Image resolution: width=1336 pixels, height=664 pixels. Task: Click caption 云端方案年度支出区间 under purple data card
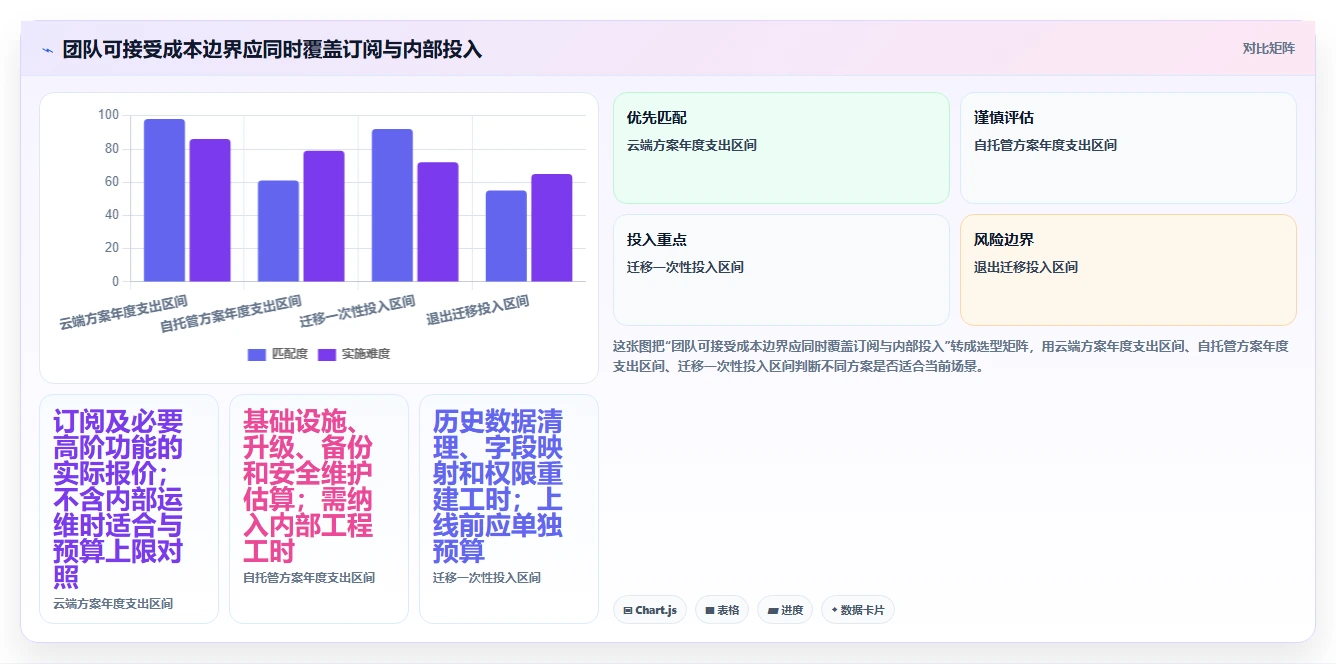[113, 604]
